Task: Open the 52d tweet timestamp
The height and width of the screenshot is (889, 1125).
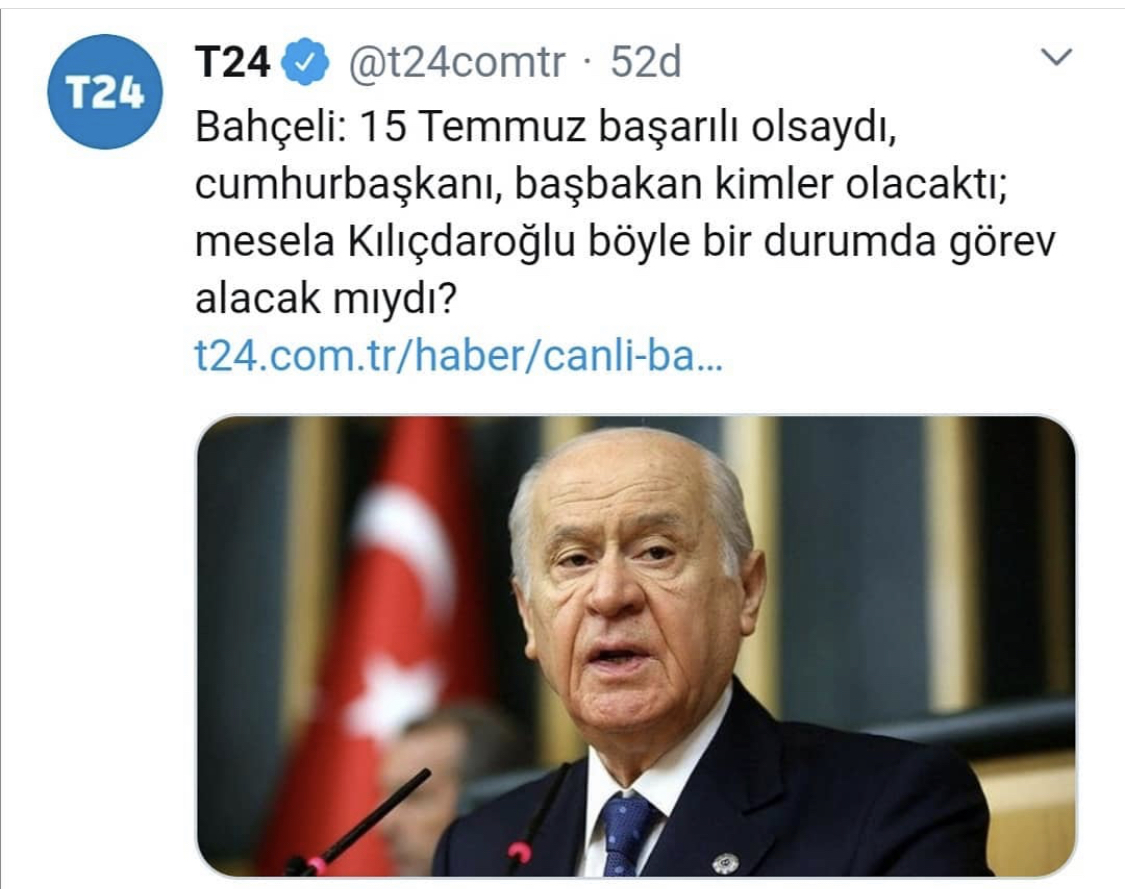Action: [x=646, y=62]
